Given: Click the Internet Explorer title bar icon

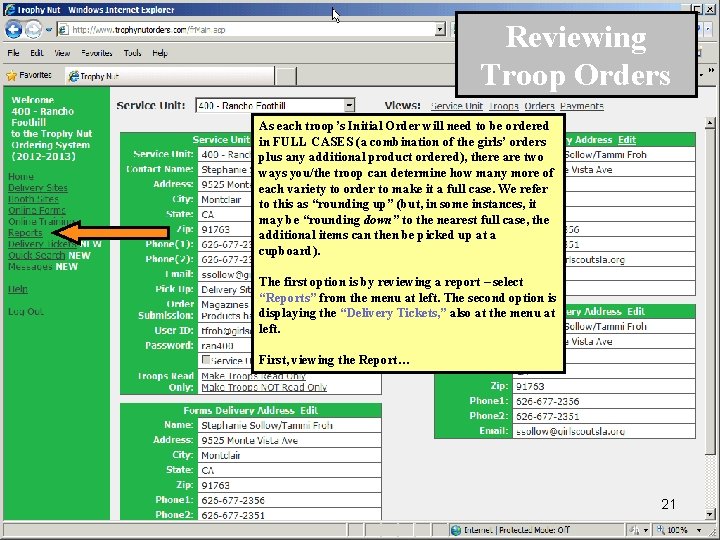Looking at the screenshot, I should tap(9, 10).
